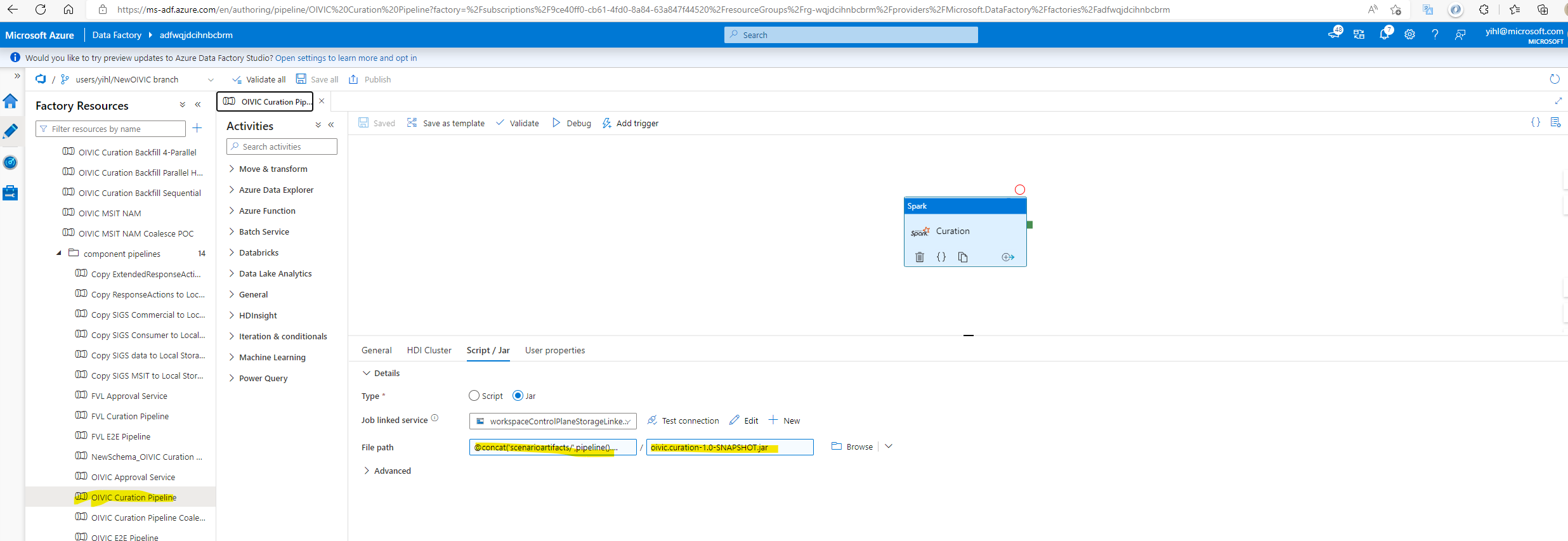Create New job linked service

tap(785, 420)
